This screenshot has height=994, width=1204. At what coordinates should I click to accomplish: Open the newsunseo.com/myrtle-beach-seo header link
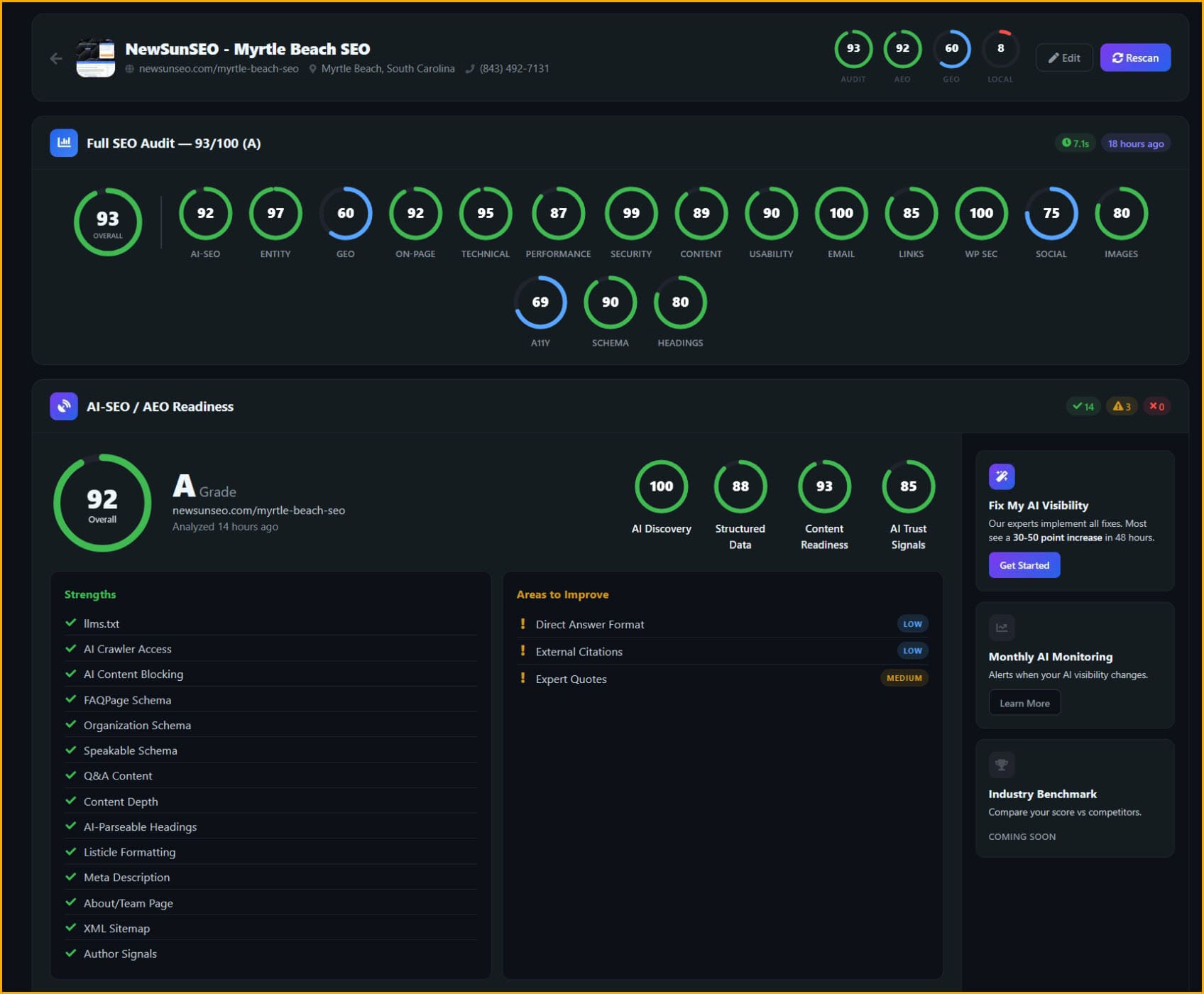(218, 69)
